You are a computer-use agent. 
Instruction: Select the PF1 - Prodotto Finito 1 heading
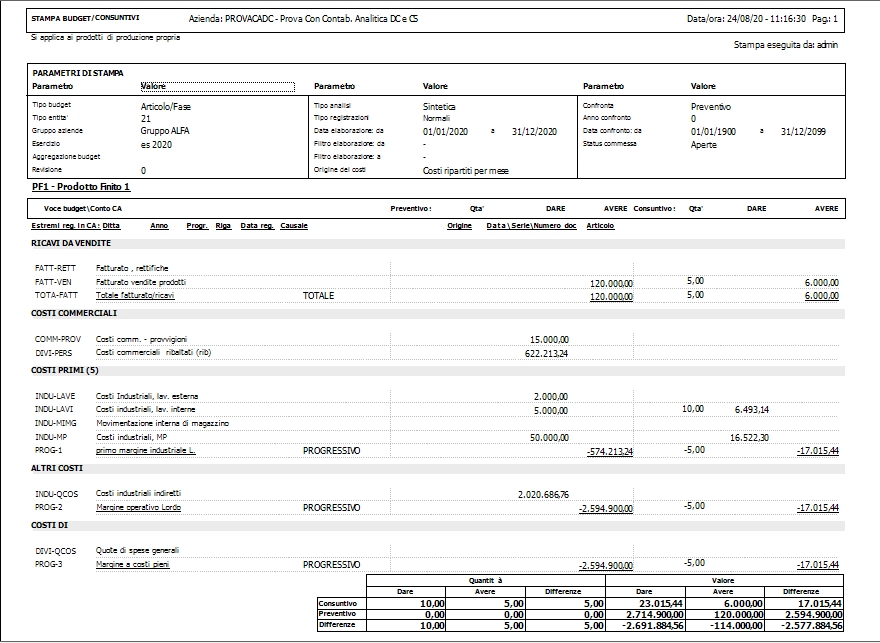pyautogui.click(x=81, y=187)
